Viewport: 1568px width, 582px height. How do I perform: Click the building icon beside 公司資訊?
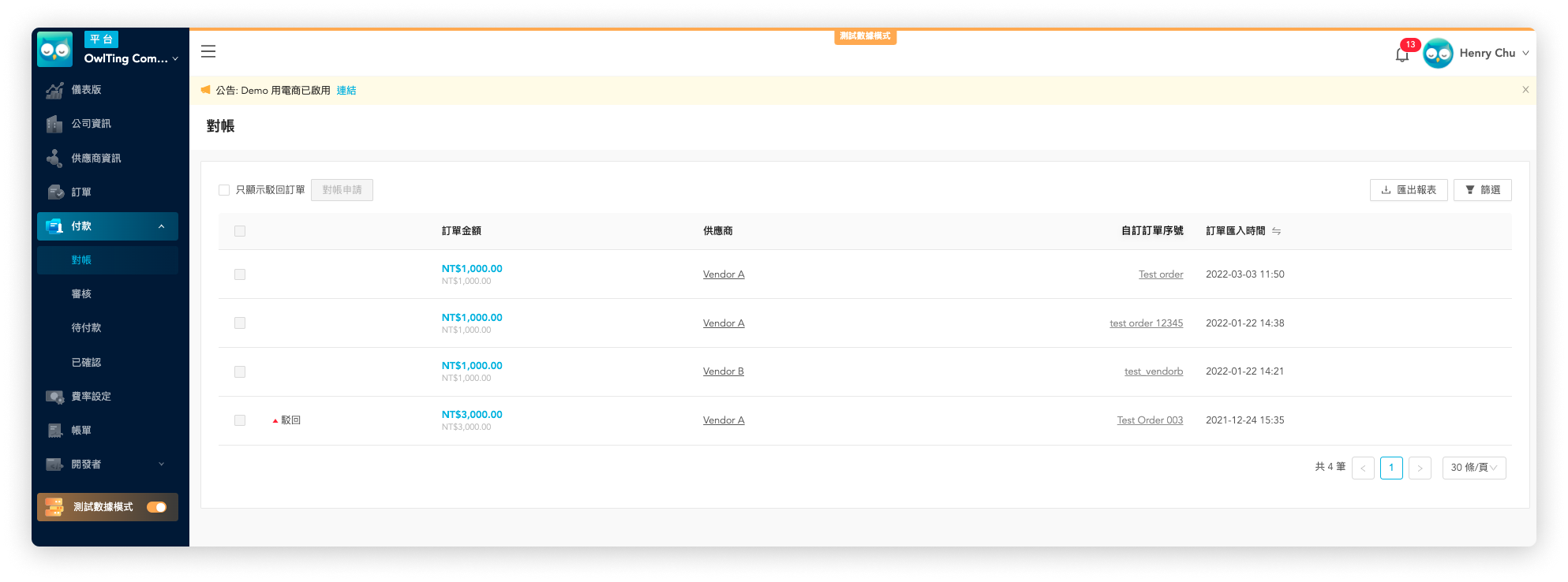click(54, 124)
